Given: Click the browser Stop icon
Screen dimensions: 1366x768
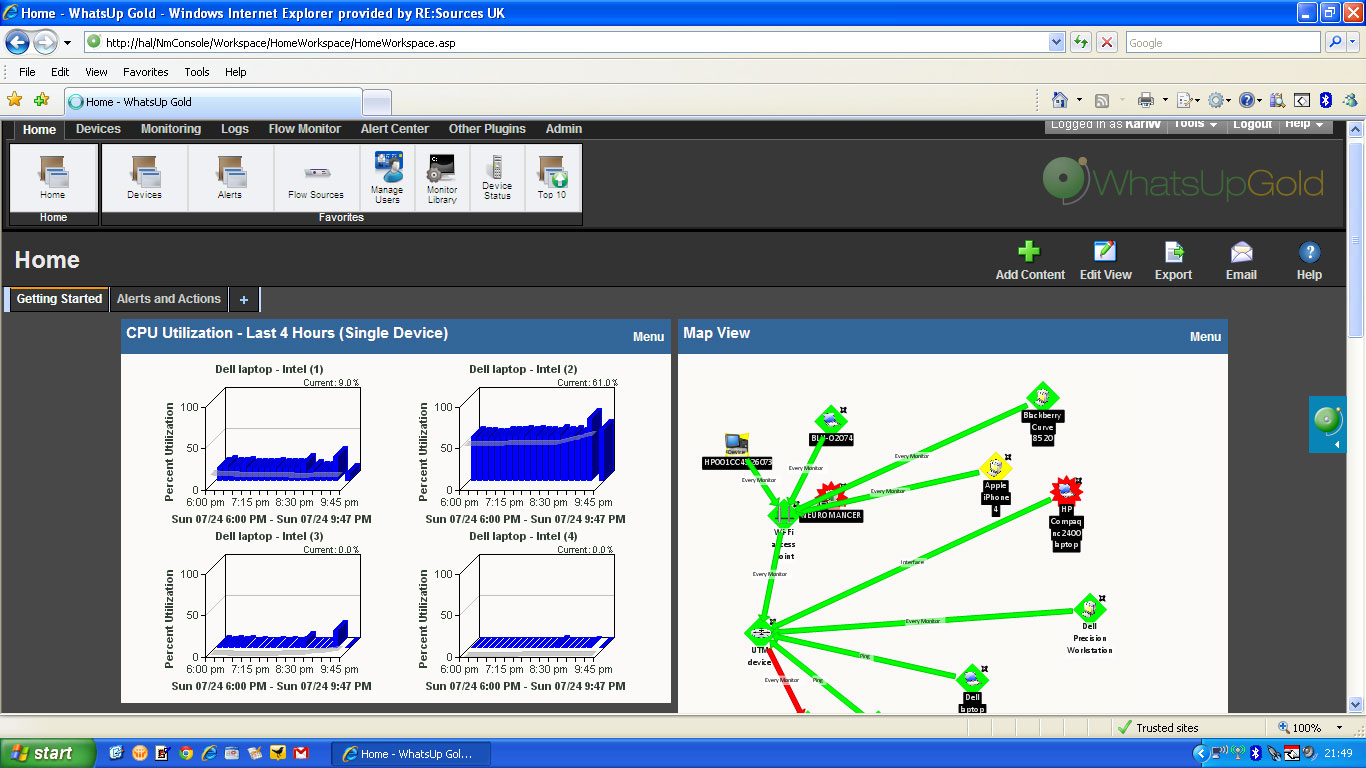Looking at the screenshot, I should coord(1107,42).
